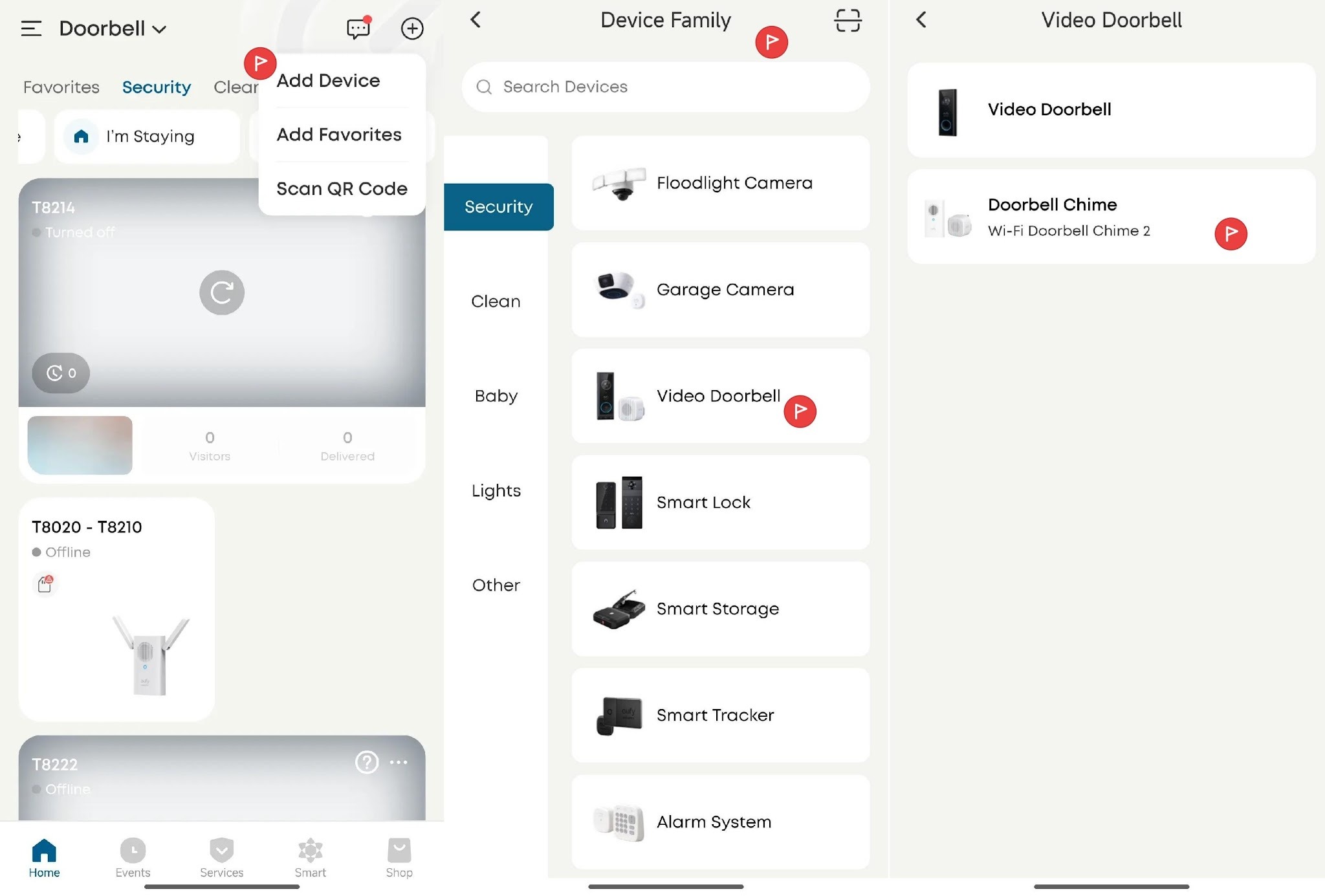
Task: Choose Scan QR Code menu entry
Action: coord(342,188)
